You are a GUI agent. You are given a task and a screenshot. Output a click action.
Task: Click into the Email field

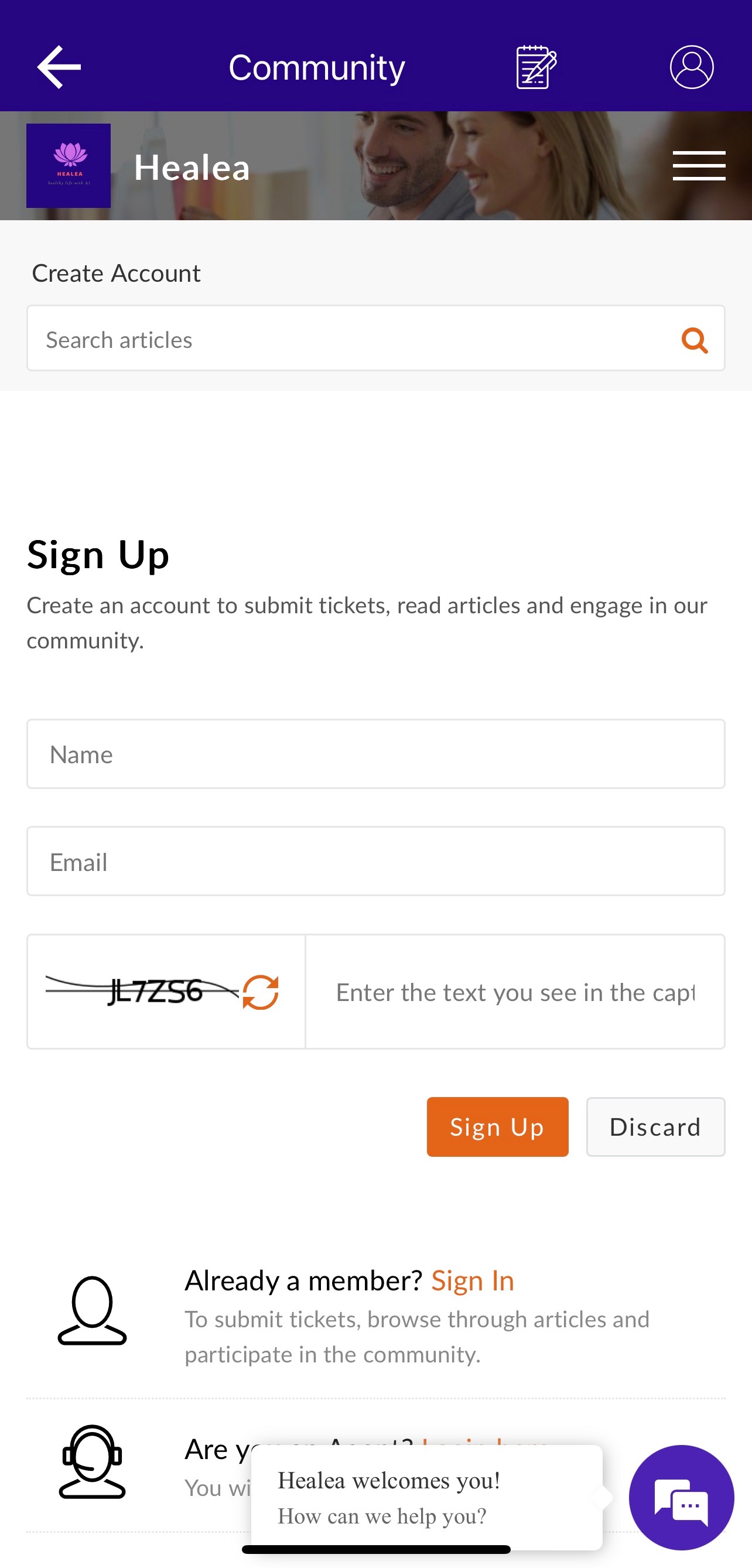point(375,861)
